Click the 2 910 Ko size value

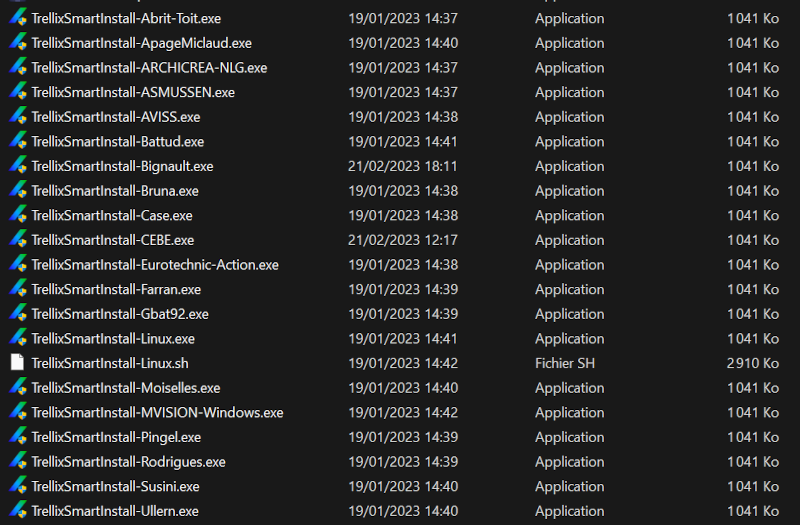[752, 363]
